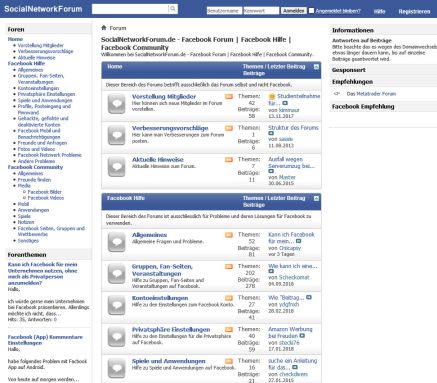Viewport: 437px width, 383px height.
Task: Select Media in sidebar tree
Action: 24,186
